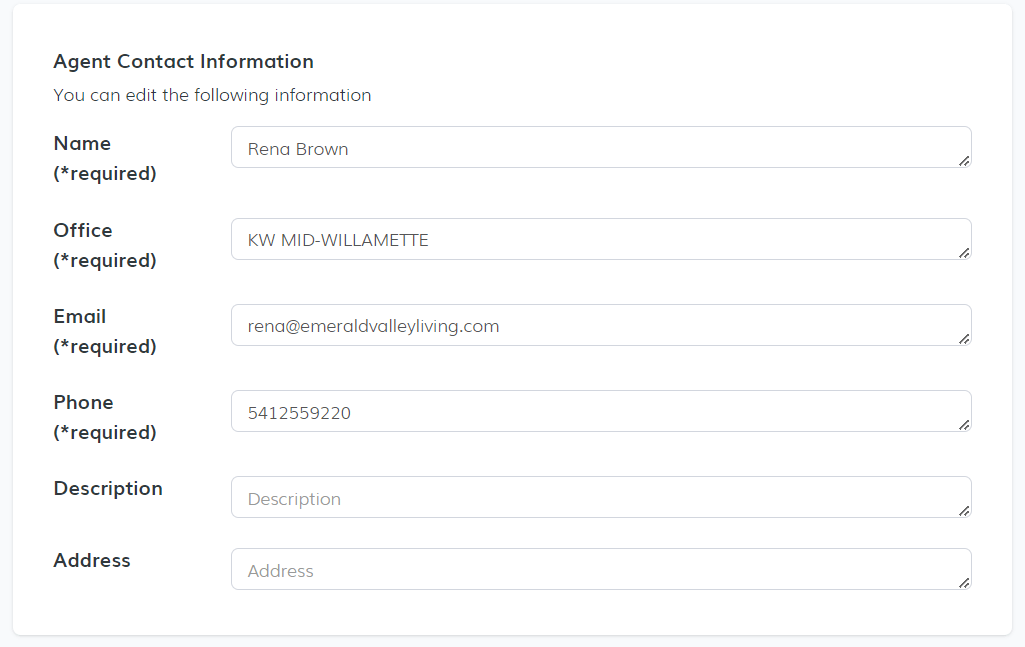Click the "Name (*required)" label

pos(105,158)
